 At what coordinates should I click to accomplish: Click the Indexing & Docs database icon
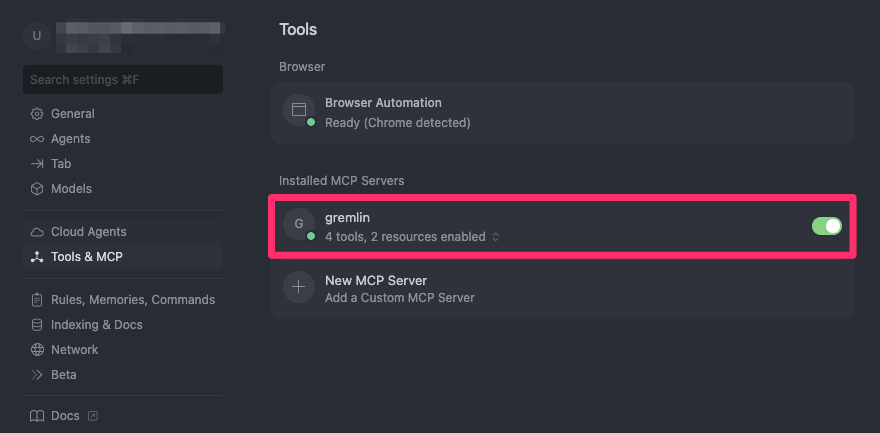coord(37,325)
